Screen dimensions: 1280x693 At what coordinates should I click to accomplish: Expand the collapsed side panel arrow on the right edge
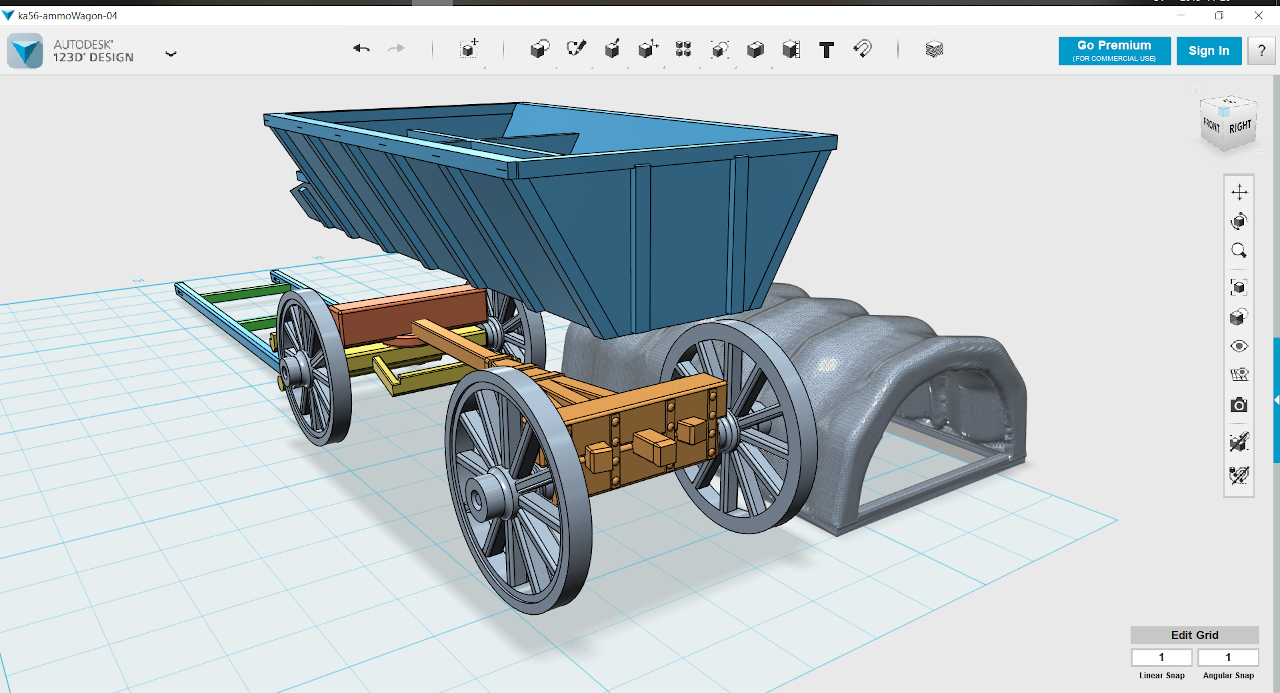tap(1276, 400)
